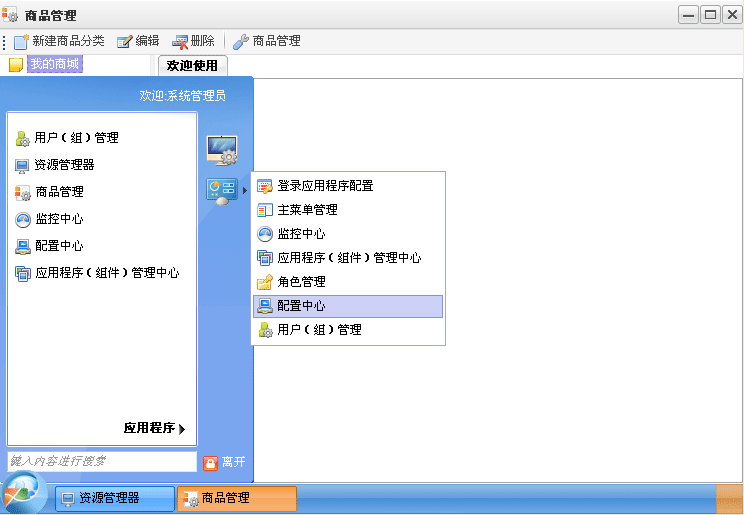The image size is (744, 515).
Task: Click the 主菜单管理 icon in submenu
Action: click(x=265, y=210)
